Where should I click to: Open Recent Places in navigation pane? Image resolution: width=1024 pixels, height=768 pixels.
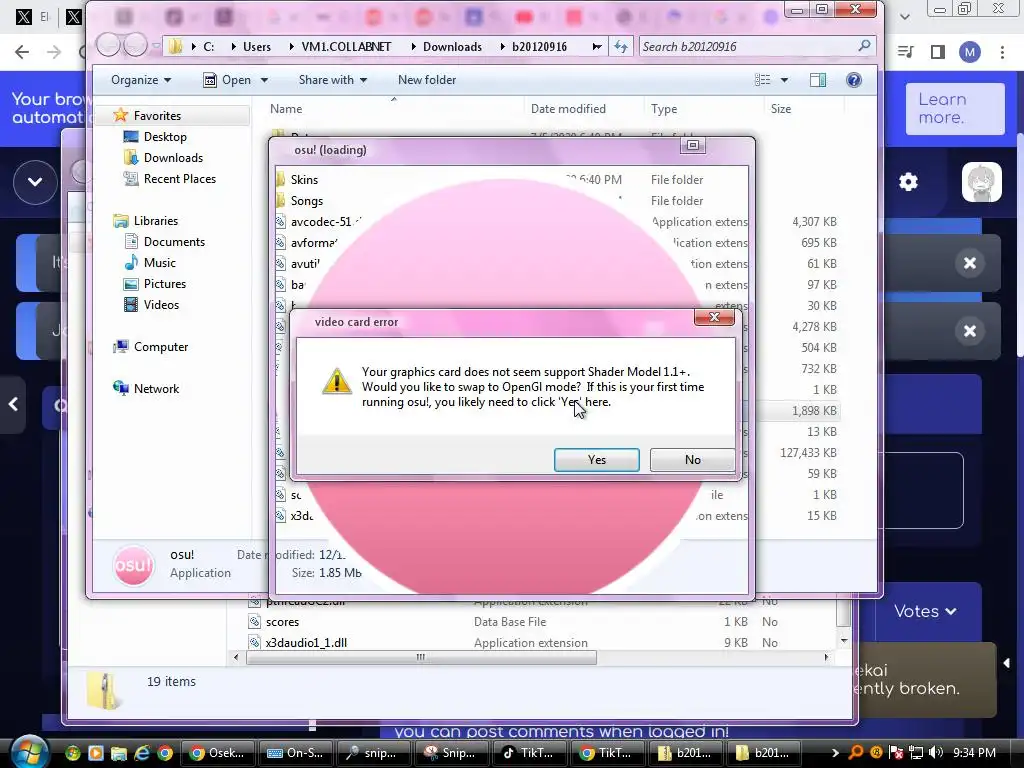[x=180, y=178]
